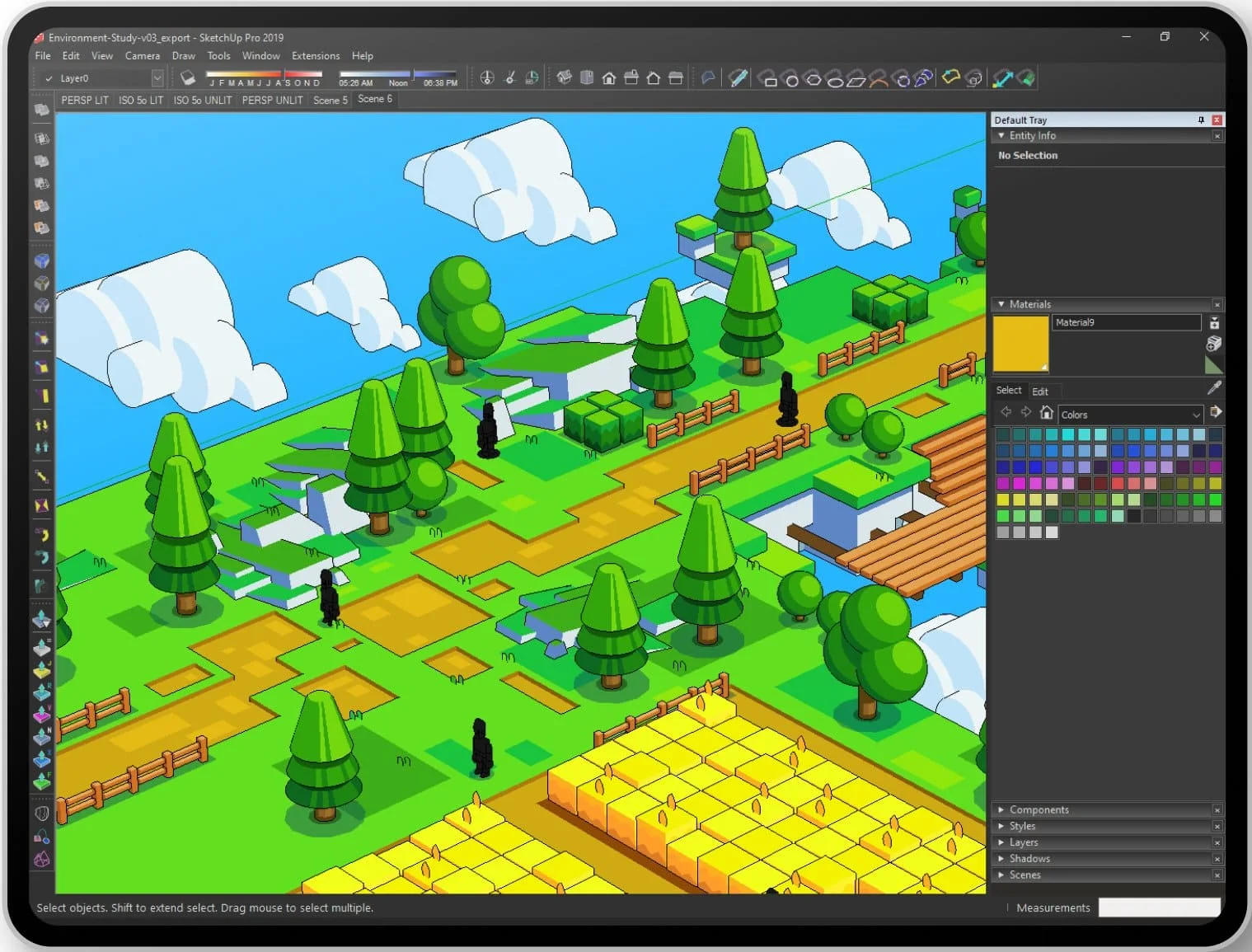The width and height of the screenshot is (1252, 952).
Task: Select the circle drawing tool in toolbar
Action: coord(791,79)
